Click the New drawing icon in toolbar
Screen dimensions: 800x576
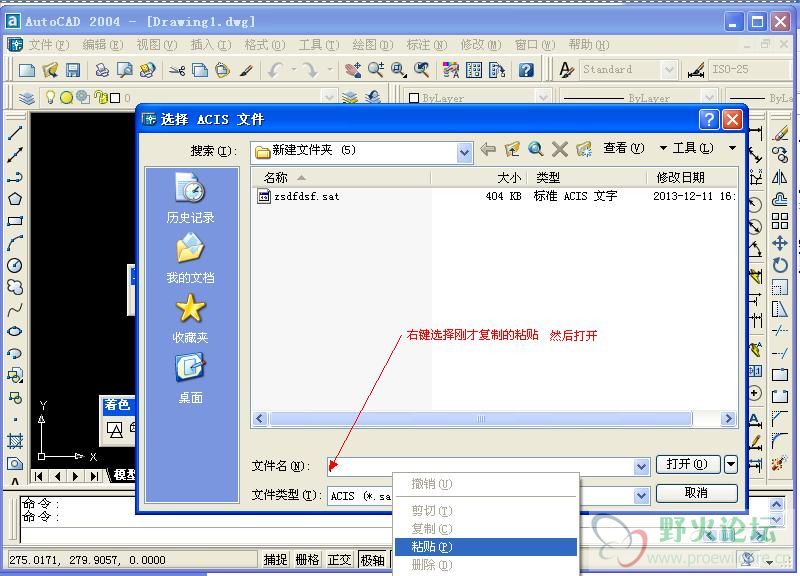point(27,70)
